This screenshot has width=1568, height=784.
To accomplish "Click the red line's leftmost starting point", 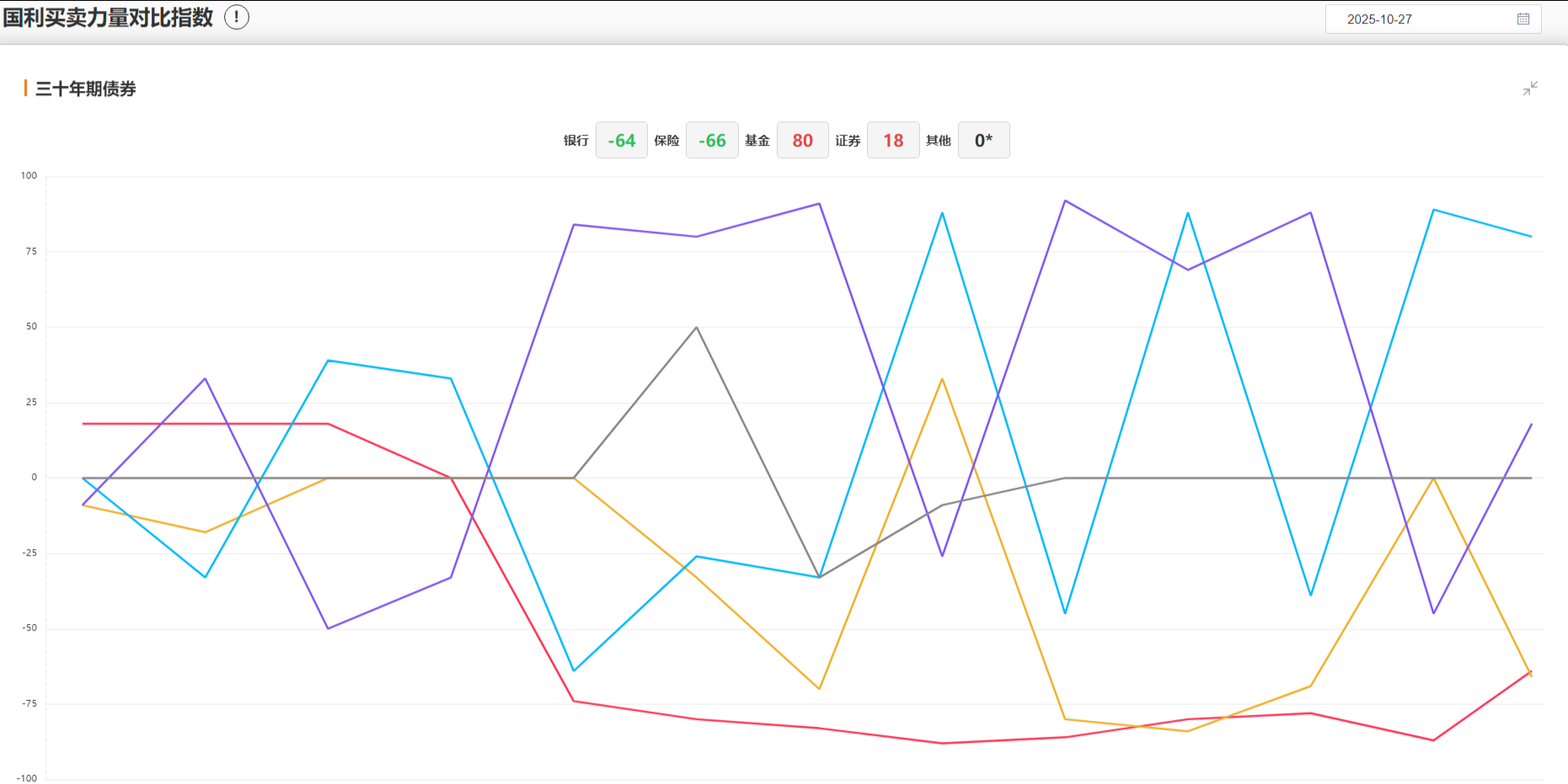I will 83,424.
